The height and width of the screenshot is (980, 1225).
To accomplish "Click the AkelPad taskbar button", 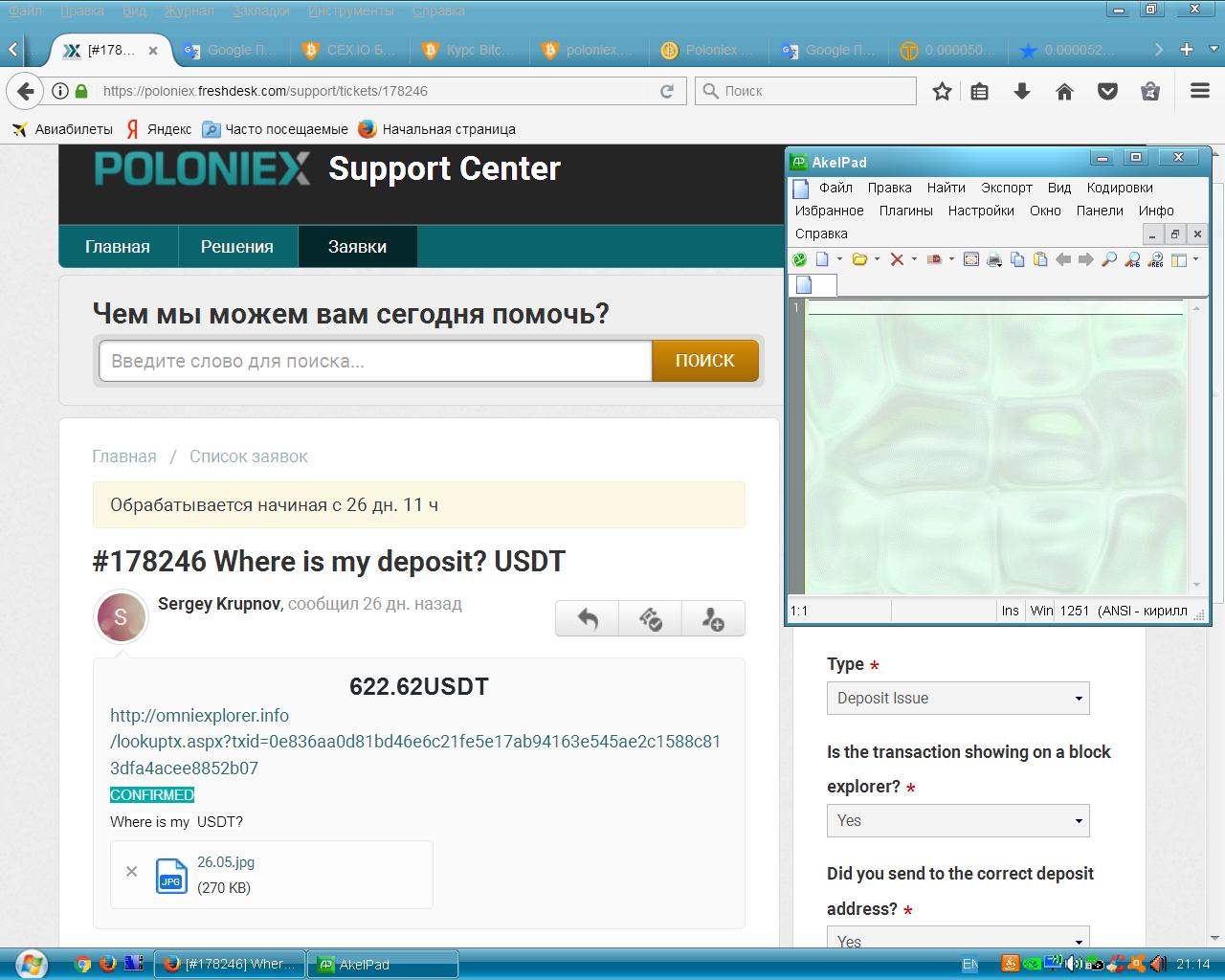I will [x=383, y=964].
